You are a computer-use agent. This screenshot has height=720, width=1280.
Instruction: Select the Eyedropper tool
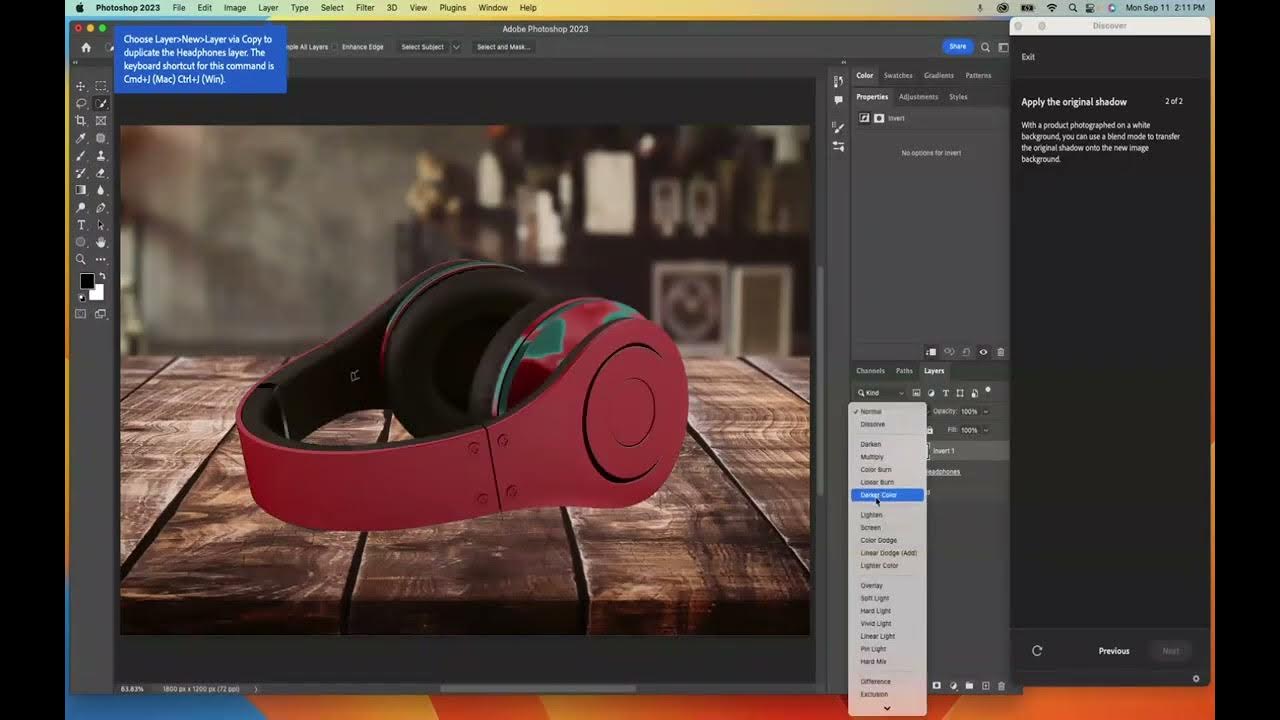[x=81, y=138]
